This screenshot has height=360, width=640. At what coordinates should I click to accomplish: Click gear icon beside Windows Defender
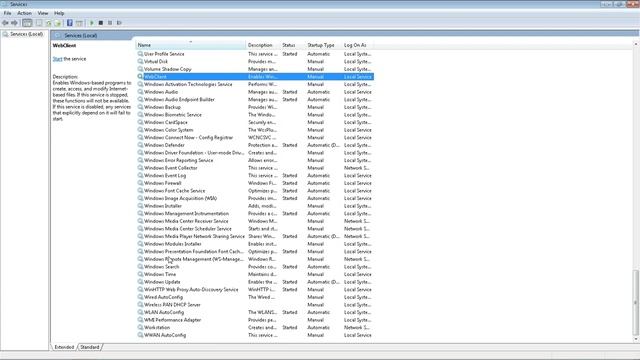pos(140,145)
